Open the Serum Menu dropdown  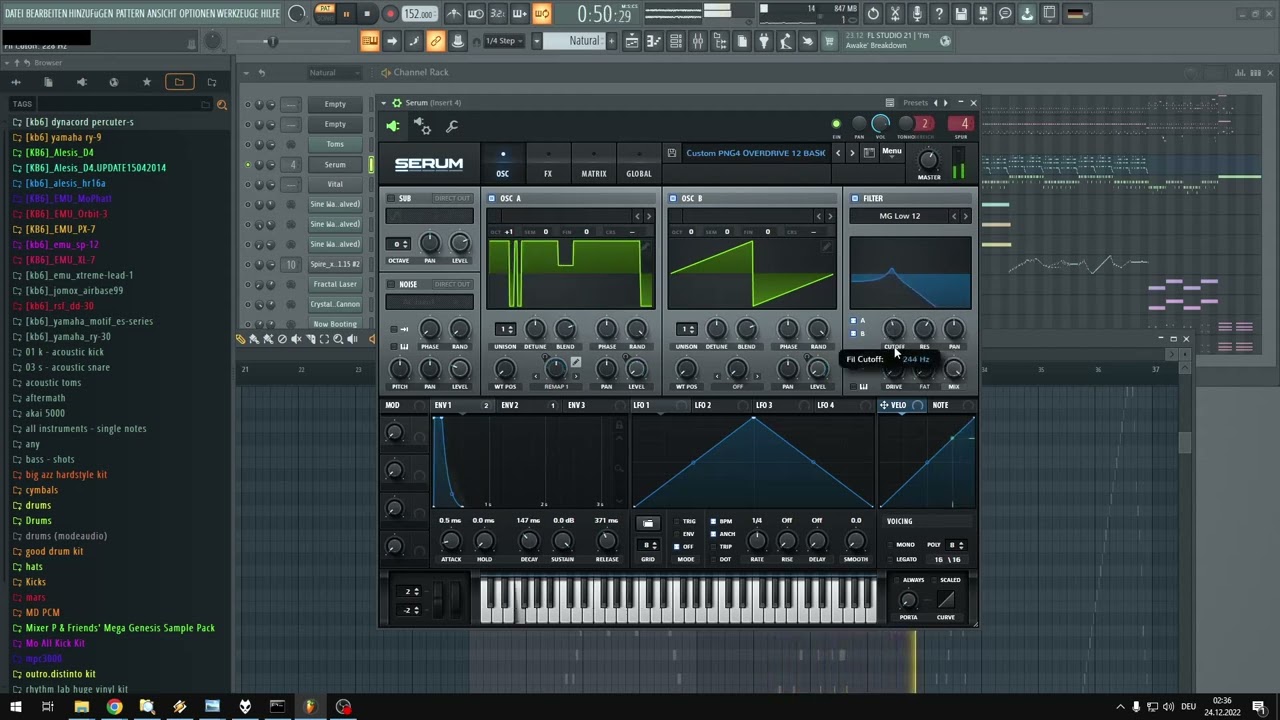point(891,152)
